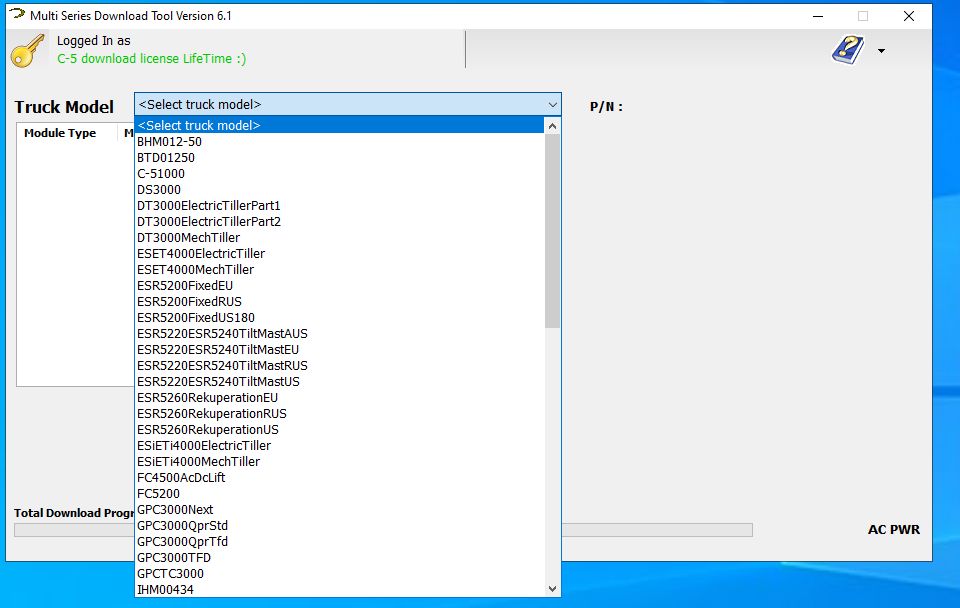Select ESR5200FixedRUS model
The width and height of the screenshot is (960, 608).
point(339,301)
